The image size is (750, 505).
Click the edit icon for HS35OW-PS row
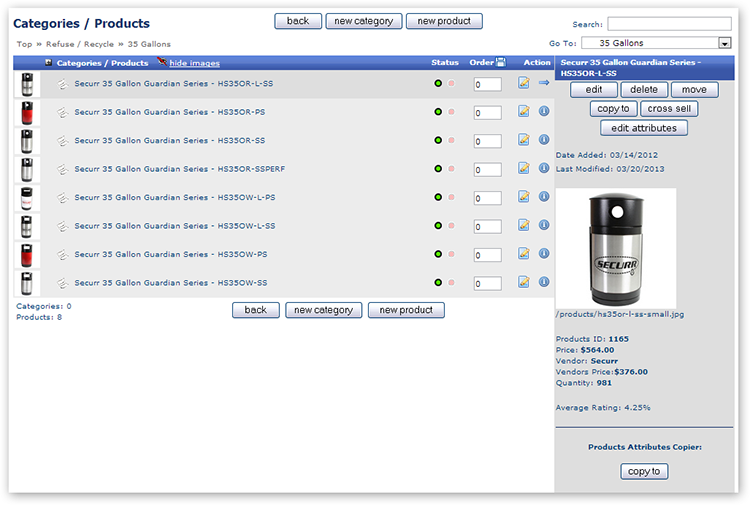(524, 253)
